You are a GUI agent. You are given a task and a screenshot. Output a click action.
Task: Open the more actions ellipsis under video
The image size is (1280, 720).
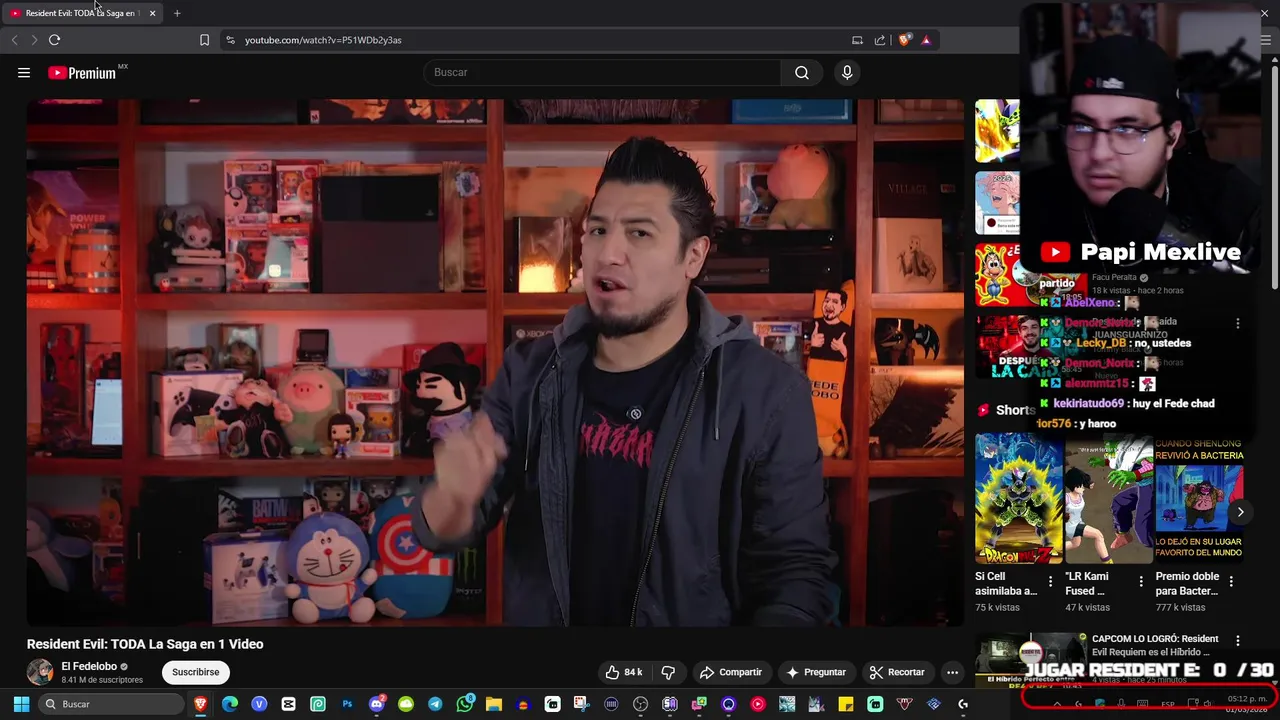coord(952,672)
